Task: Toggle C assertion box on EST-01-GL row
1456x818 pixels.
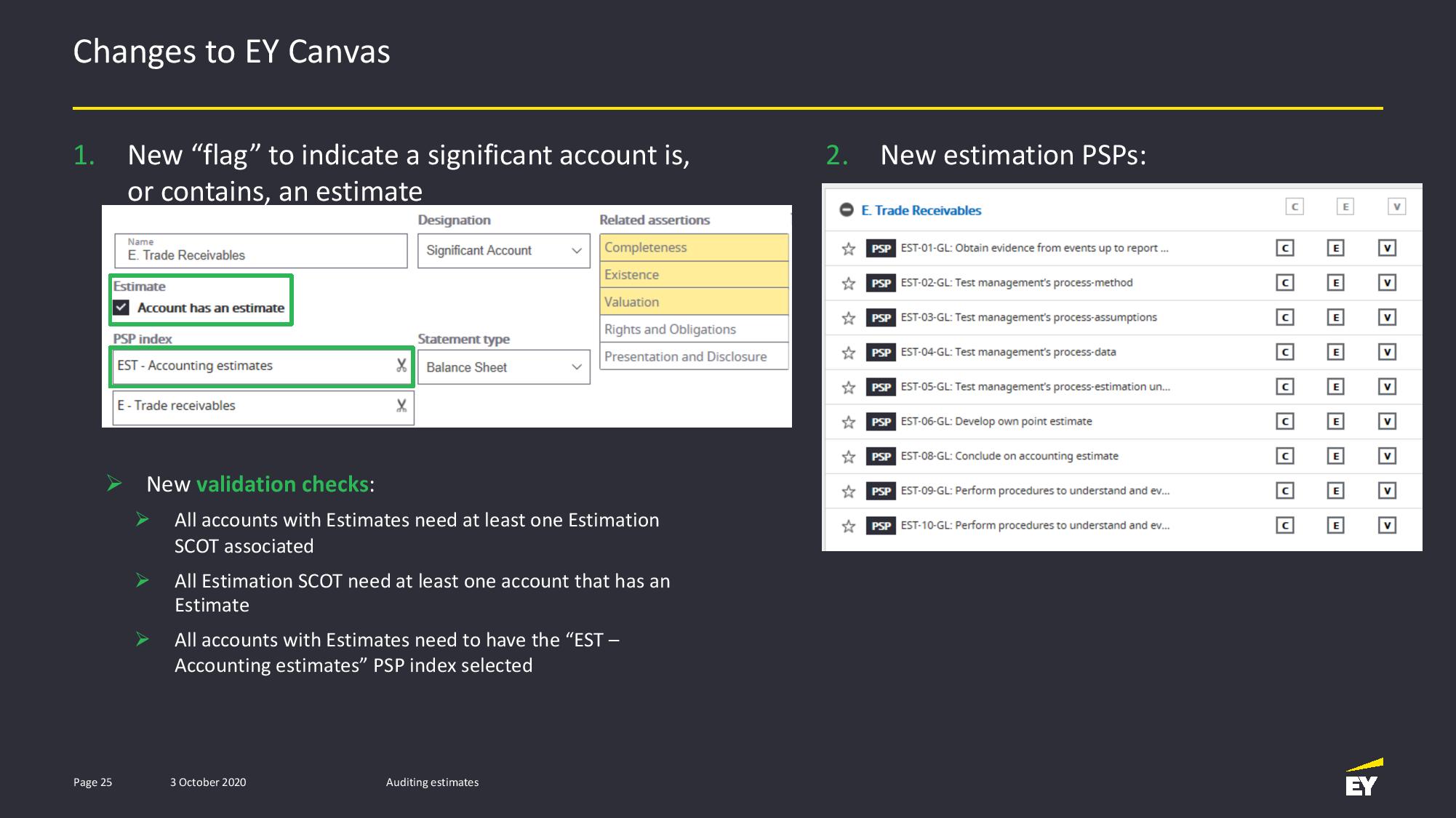Action: [1285, 248]
